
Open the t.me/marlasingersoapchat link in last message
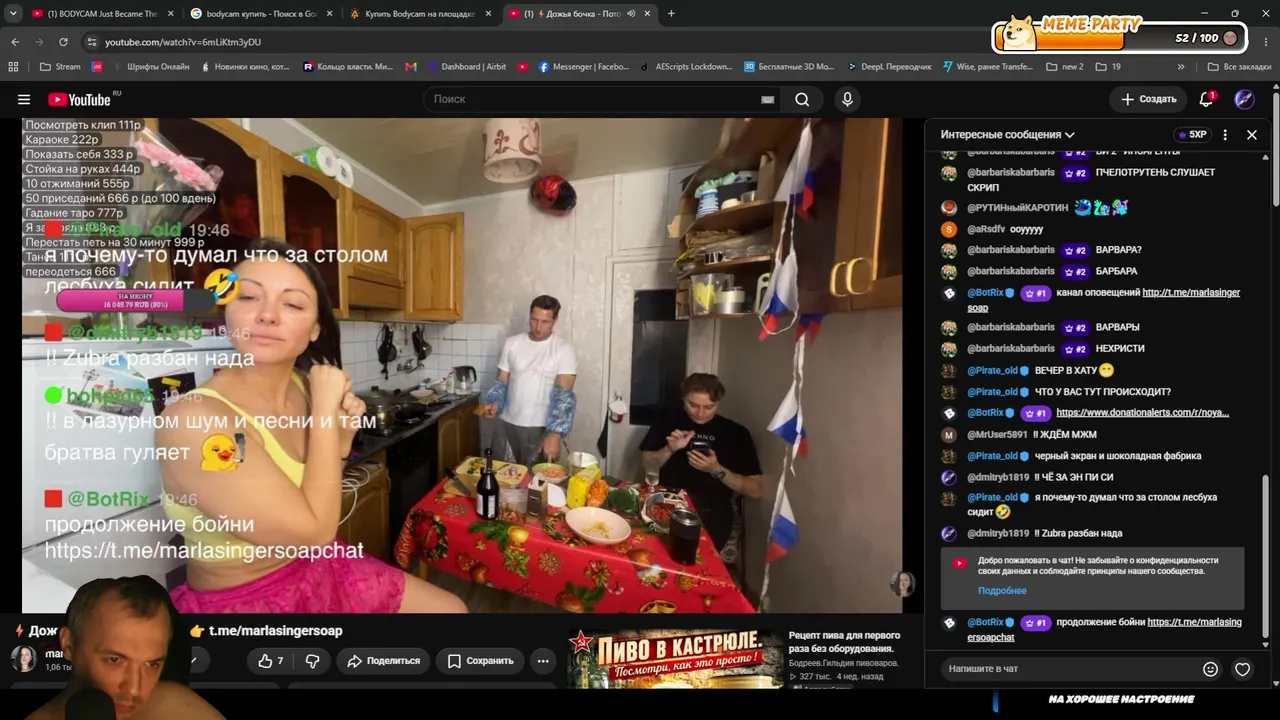click(1104, 629)
